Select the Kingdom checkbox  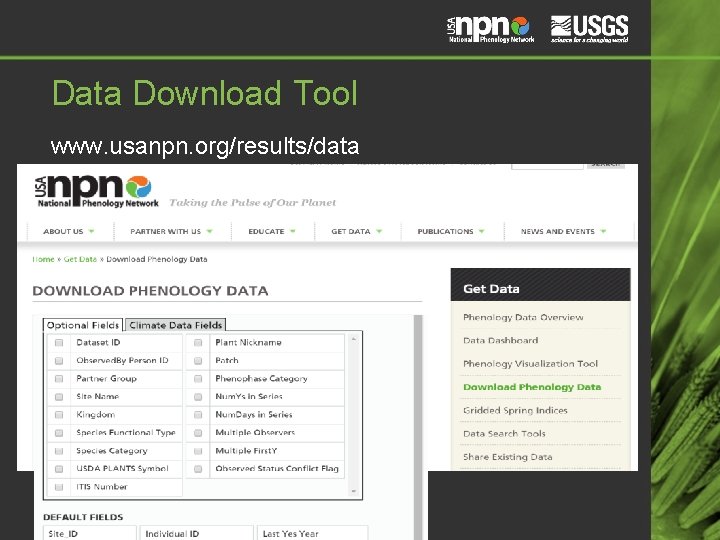59,415
